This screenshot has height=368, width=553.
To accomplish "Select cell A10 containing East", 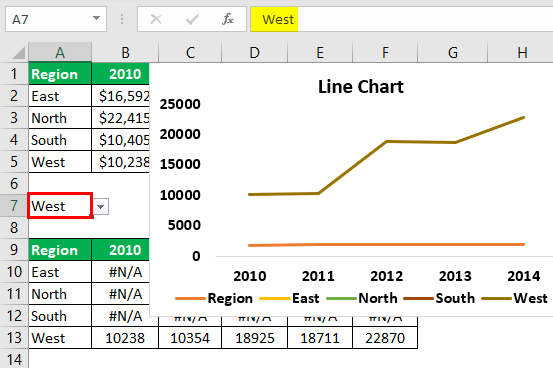I will pyautogui.click(x=60, y=272).
